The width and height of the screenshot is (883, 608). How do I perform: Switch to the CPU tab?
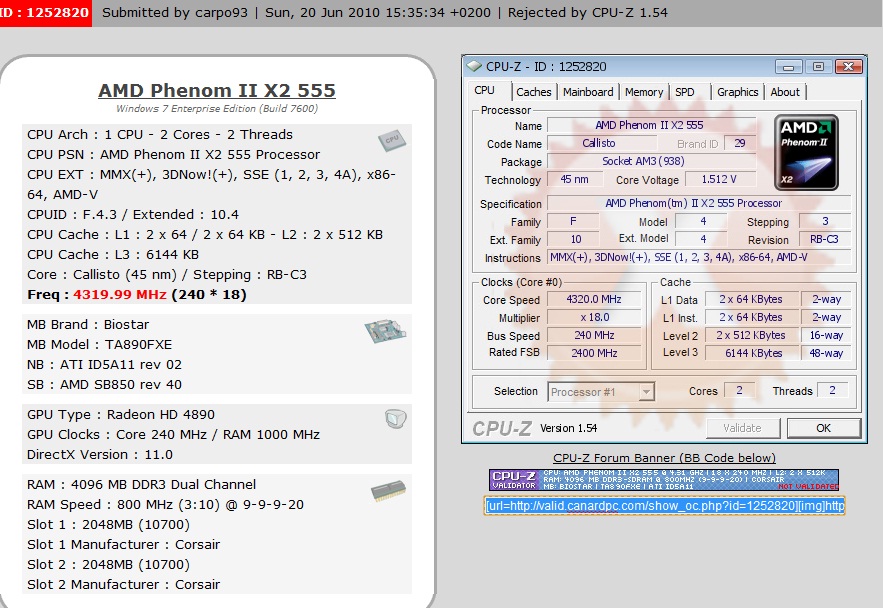[484, 91]
